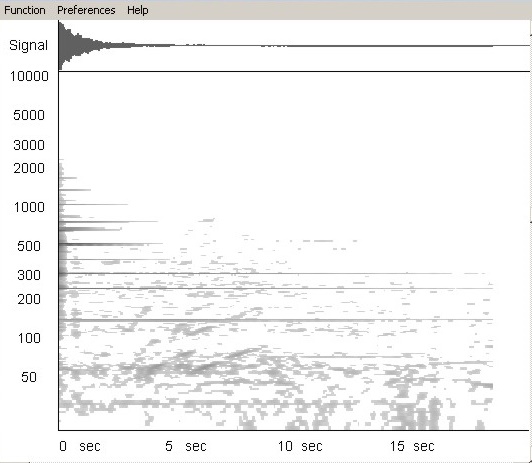
Task: Select the 300 frequency axis label
Action: (29, 275)
